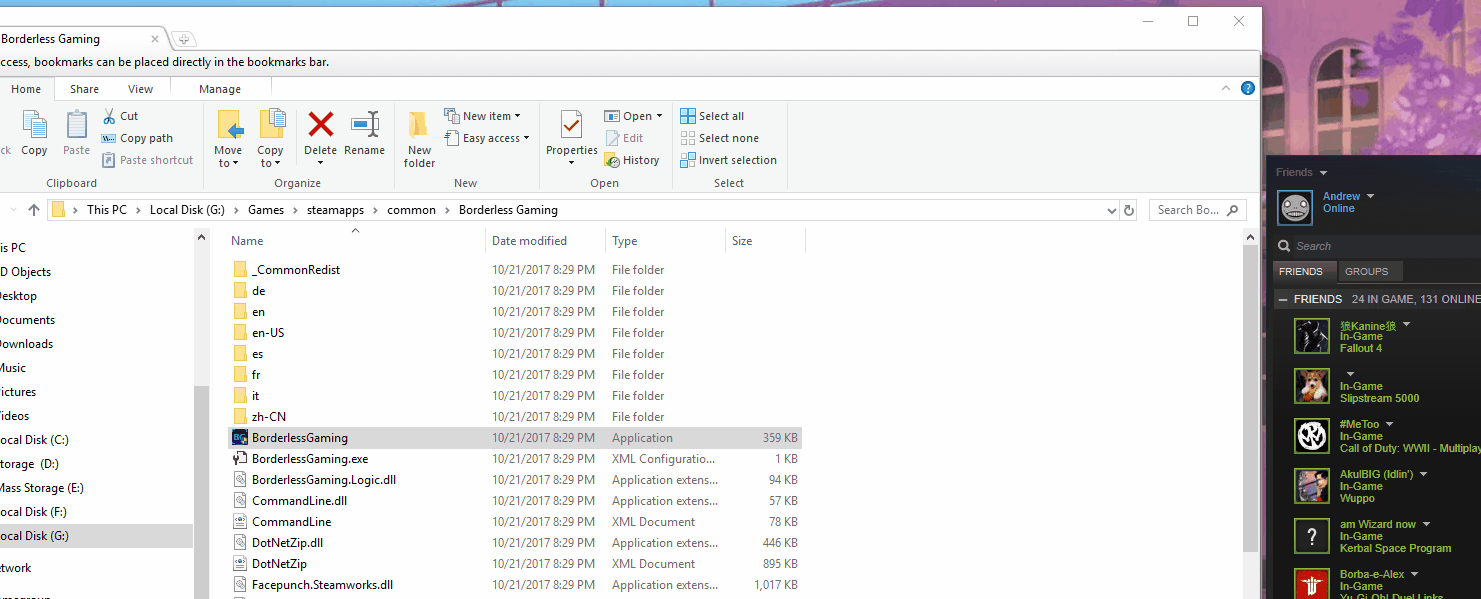Click AkulBIG friend's avatar
The height and width of the screenshot is (599, 1481).
[x=1312, y=486]
